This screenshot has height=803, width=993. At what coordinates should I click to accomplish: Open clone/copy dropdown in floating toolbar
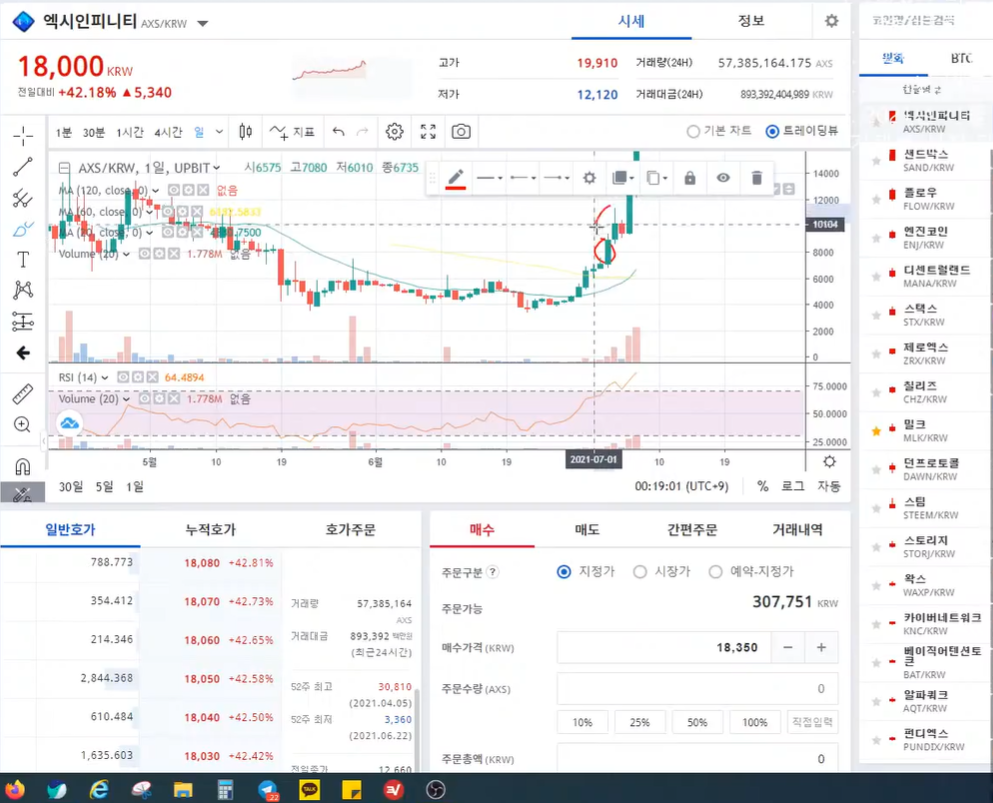(x=657, y=178)
